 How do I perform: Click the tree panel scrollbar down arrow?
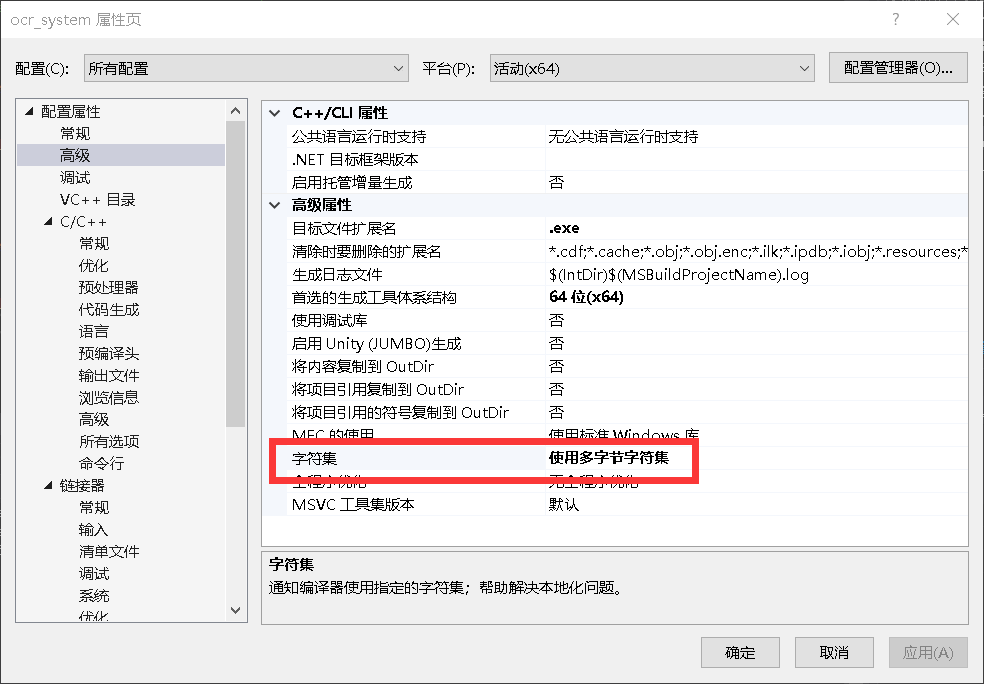(x=236, y=610)
